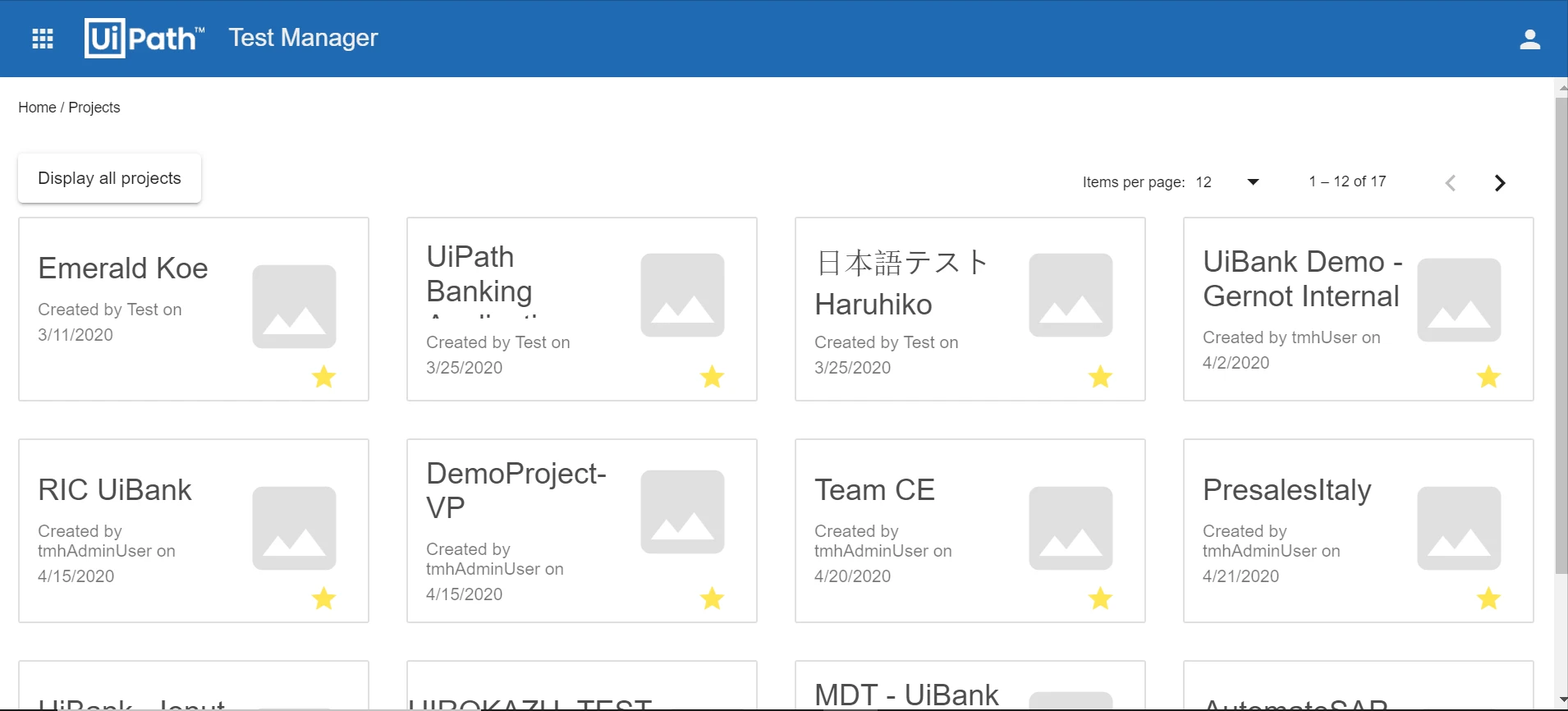This screenshot has height=711, width=1568.
Task: Open the Emerald Koe project title
Action: [123, 268]
